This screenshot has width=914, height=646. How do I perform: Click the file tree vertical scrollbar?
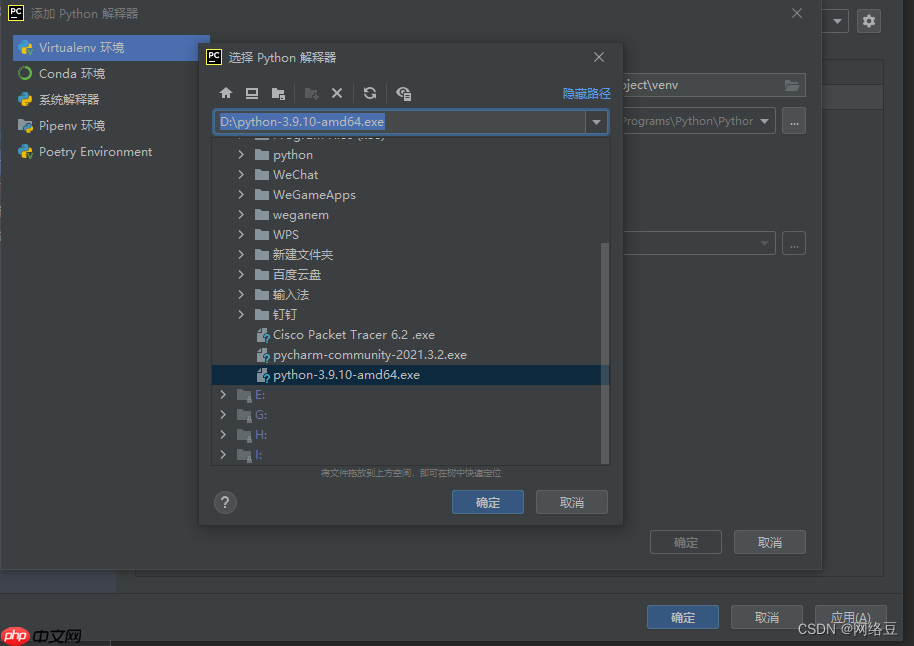pyautogui.click(x=605, y=353)
